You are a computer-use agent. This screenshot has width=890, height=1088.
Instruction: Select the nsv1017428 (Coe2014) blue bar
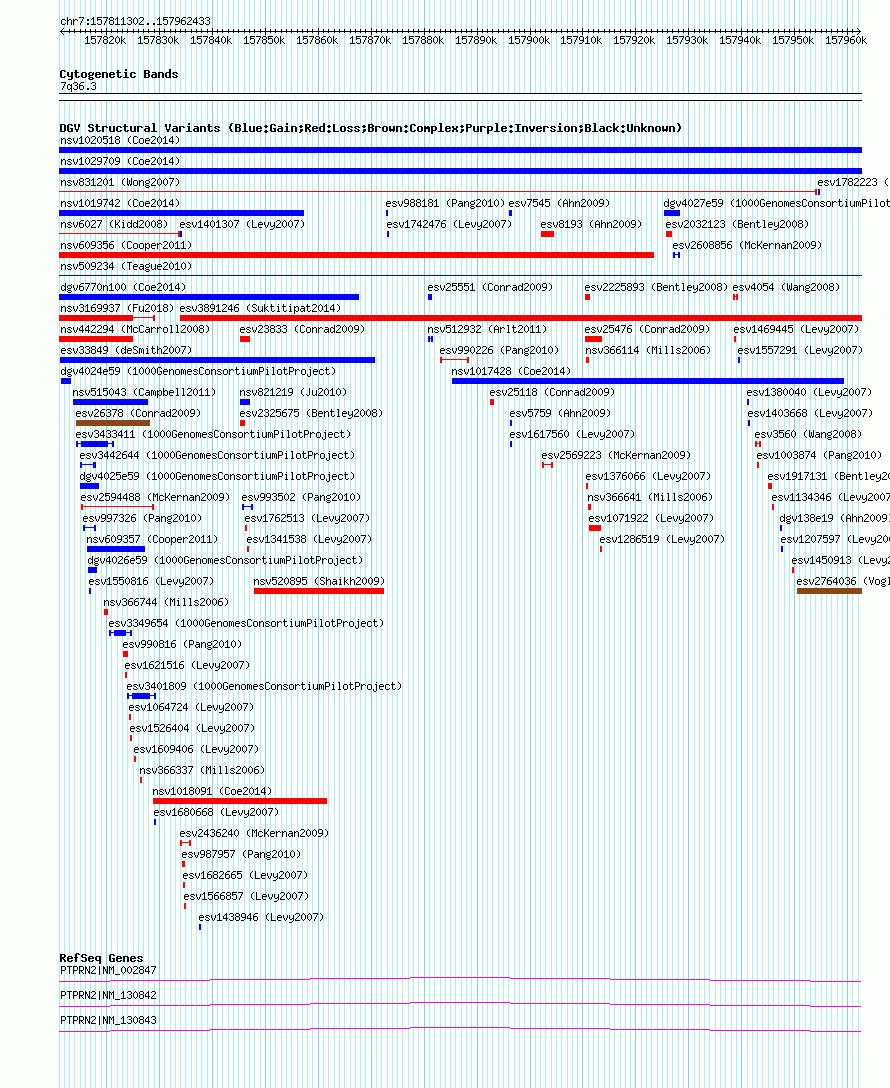click(647, 381)
